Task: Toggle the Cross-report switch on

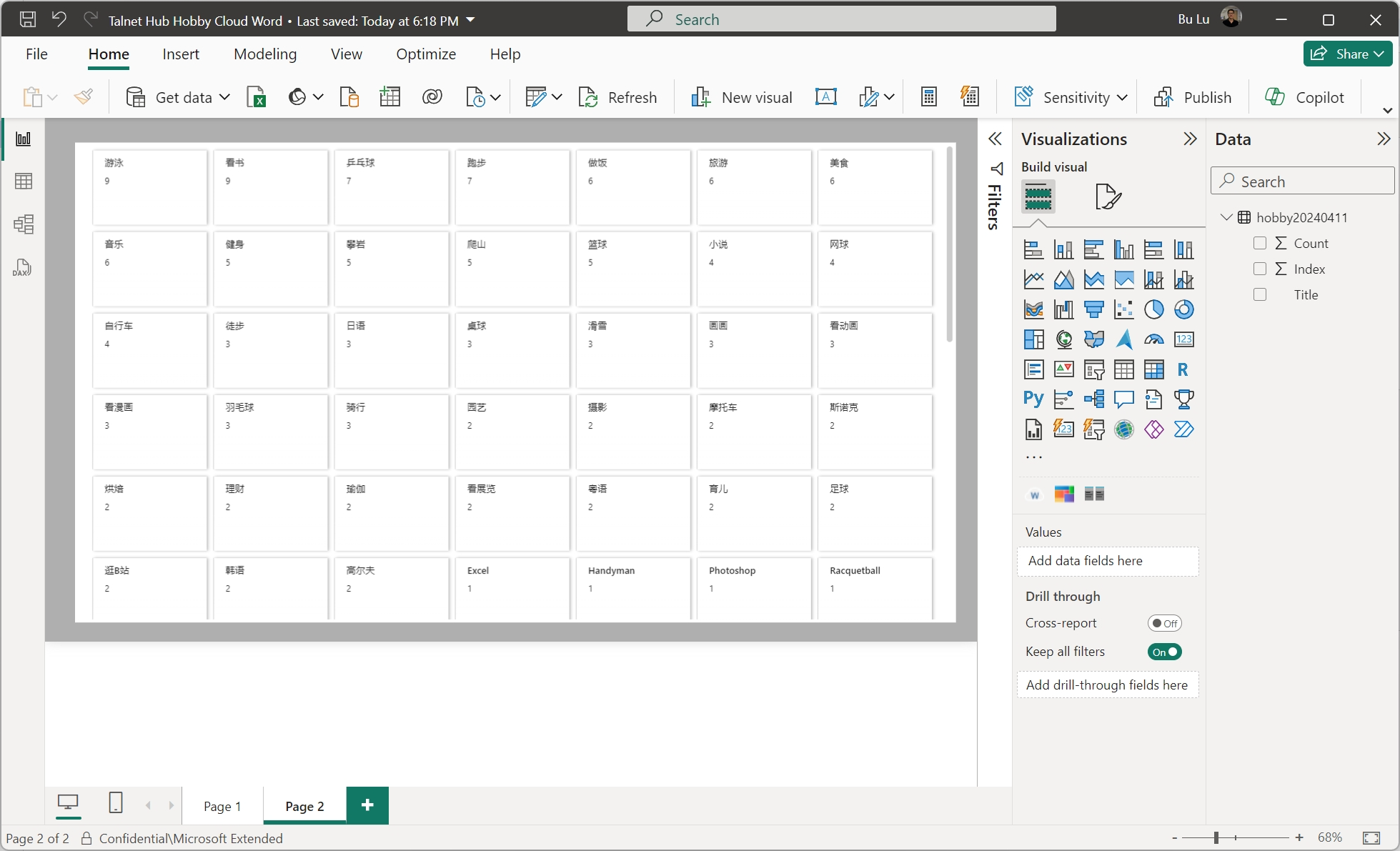Action: click(1164, 623)
